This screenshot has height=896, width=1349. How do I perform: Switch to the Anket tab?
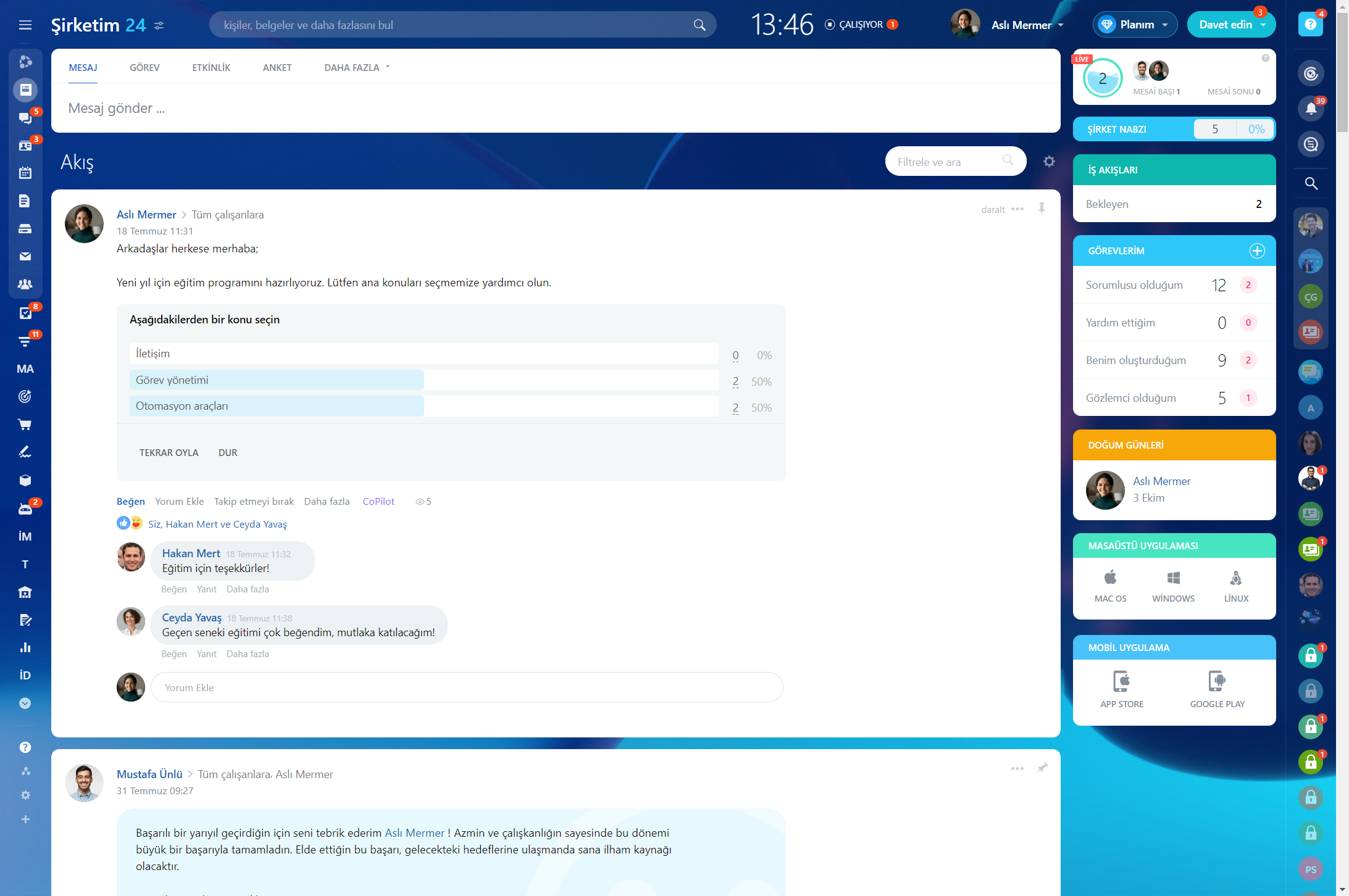[277, 67]
